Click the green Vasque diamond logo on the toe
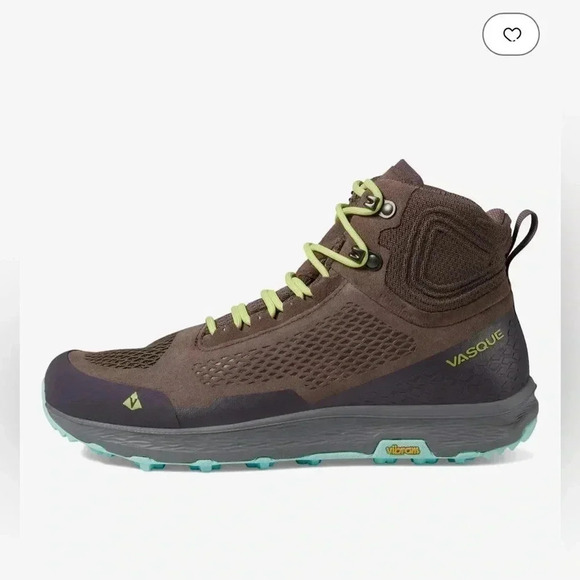This screenshot has width=580, height=580. coord(132,401)
